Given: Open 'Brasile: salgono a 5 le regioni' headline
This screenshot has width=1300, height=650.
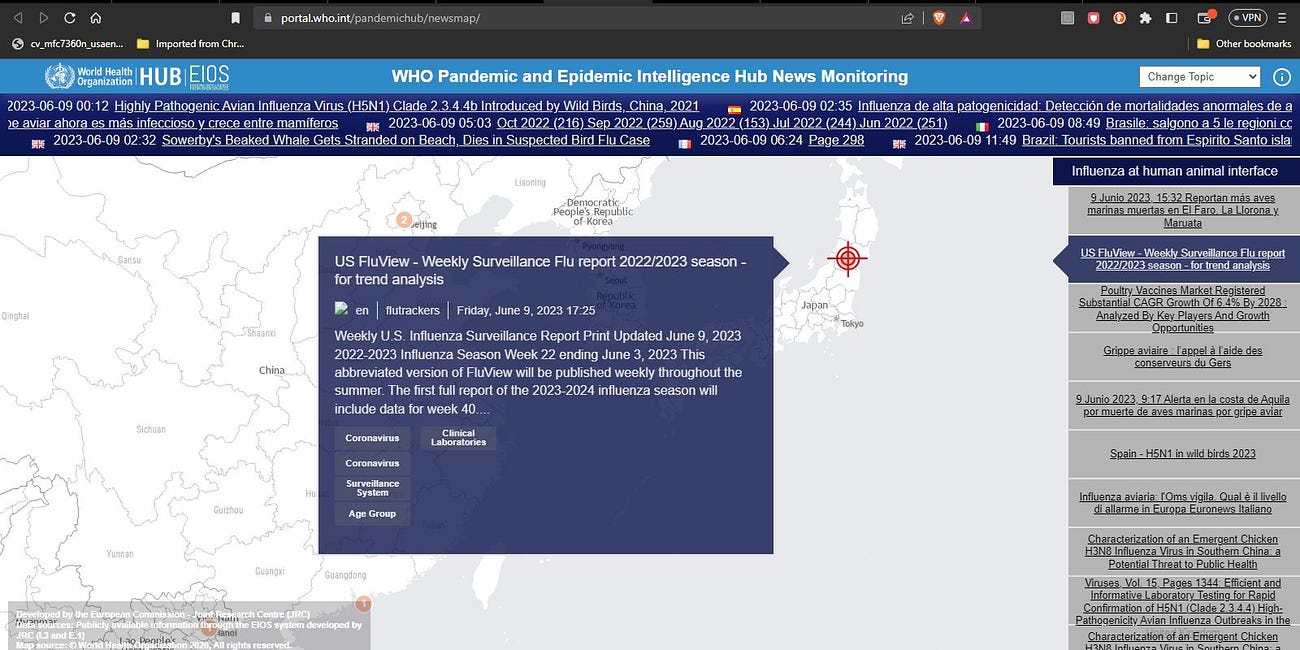Looking at the screenshot, I should [x=1199, y=123].
